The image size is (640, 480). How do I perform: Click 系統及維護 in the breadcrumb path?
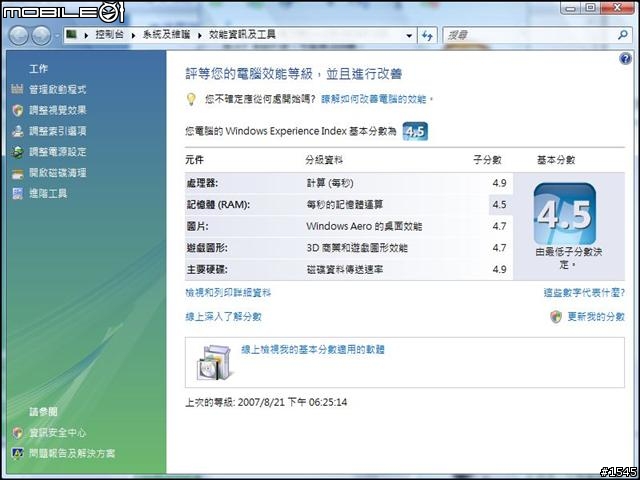(166, 35)
